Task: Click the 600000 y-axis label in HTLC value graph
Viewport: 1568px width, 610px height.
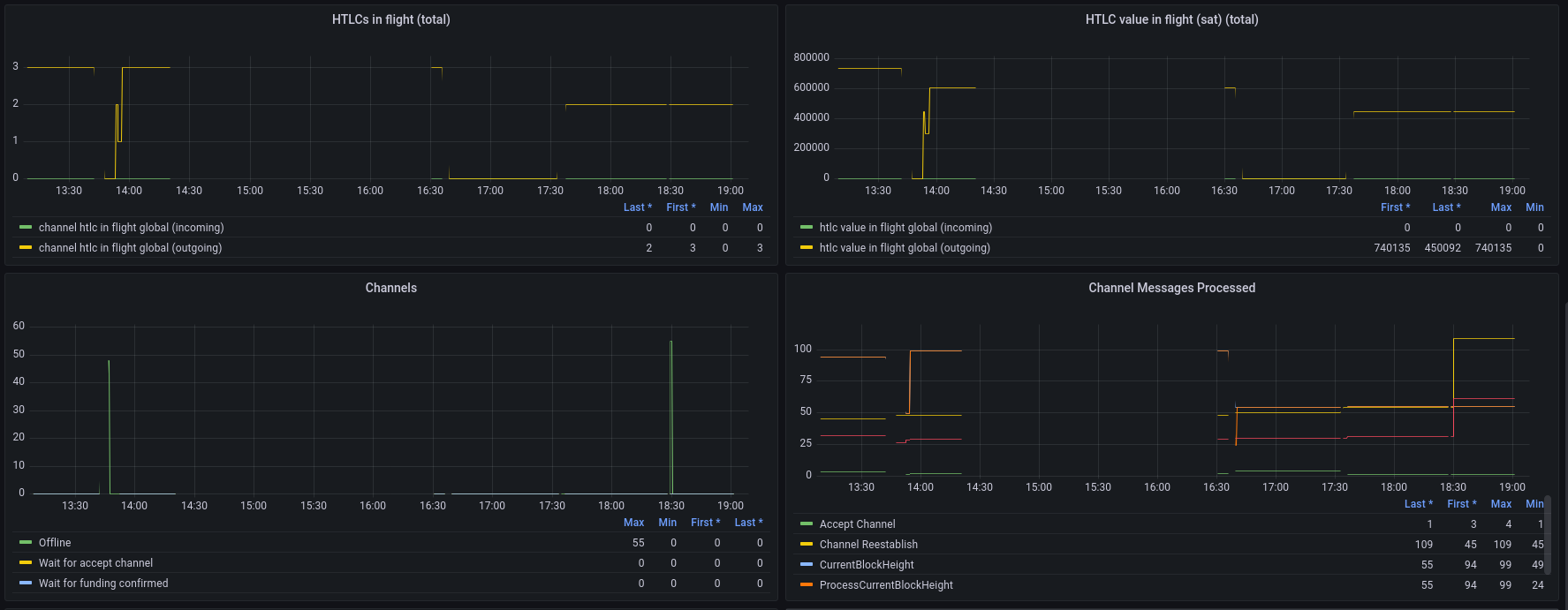Action: 811,87
